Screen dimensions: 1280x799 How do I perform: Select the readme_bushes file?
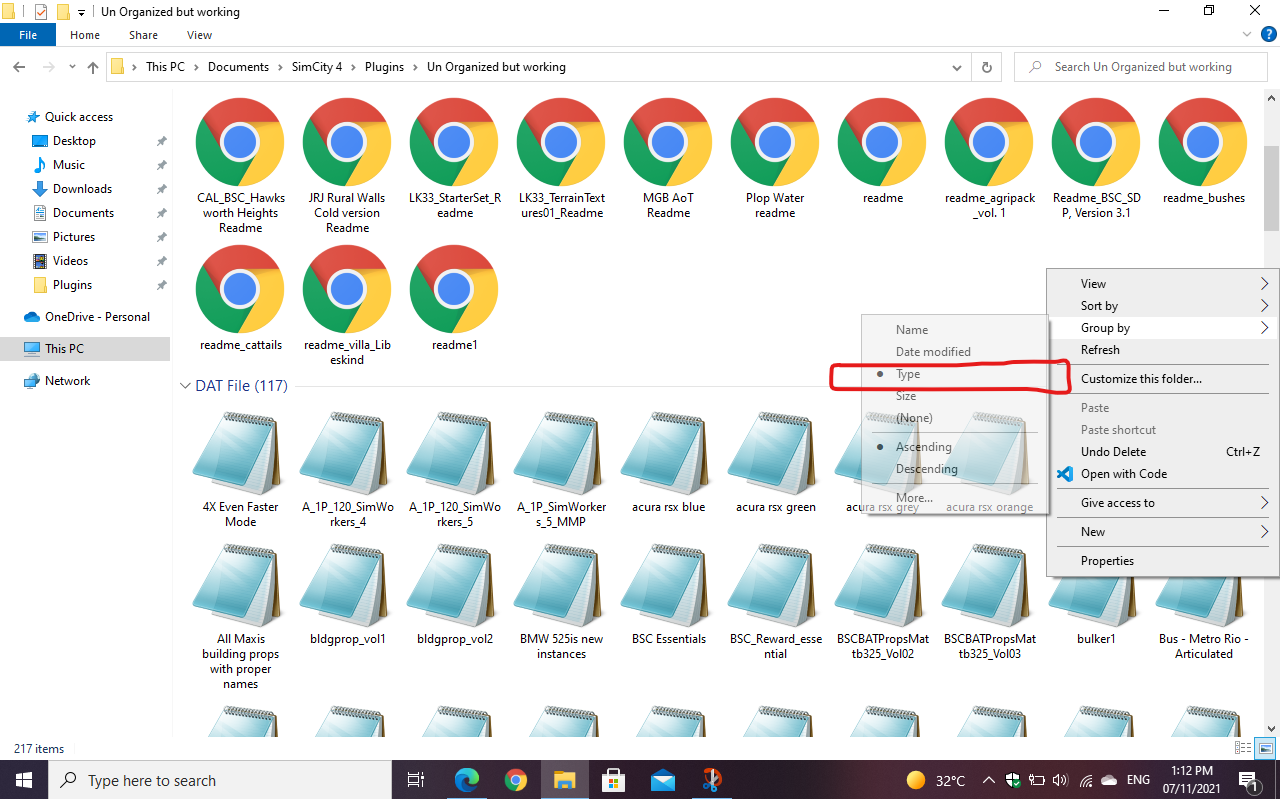tap(1203, 150)
